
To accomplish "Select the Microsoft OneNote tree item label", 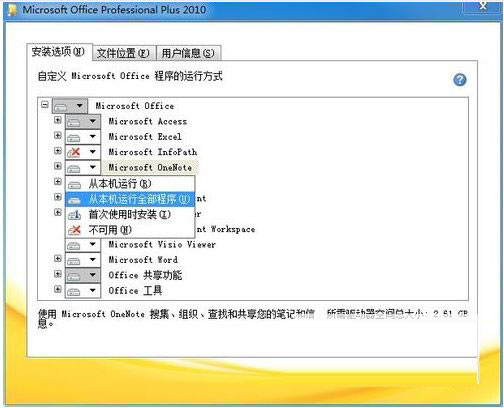I will 150,168.
